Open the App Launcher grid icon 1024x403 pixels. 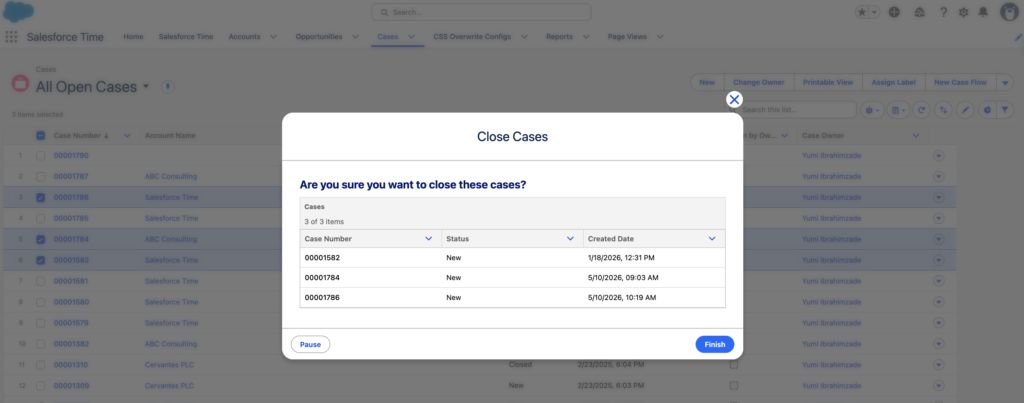point(11,37)
